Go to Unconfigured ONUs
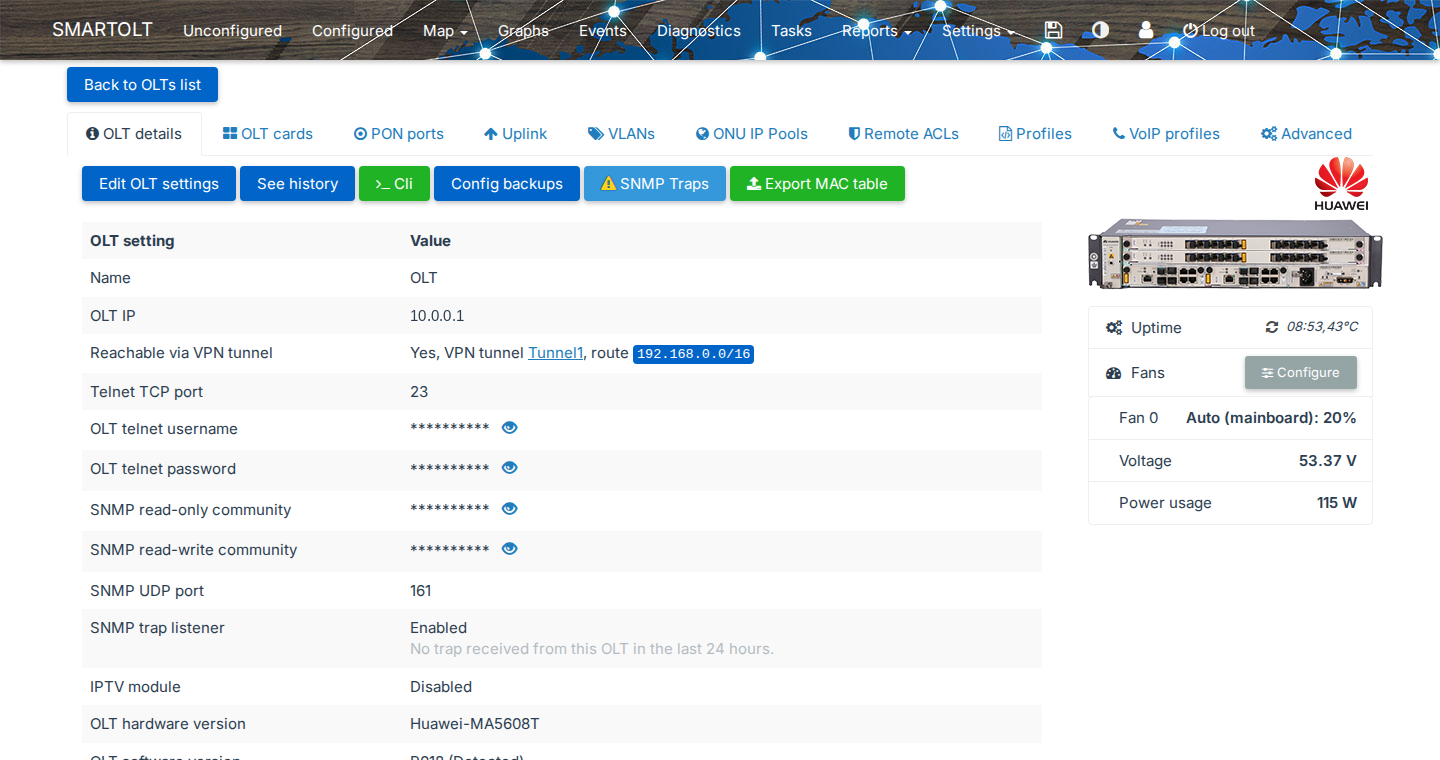This screenshot has height=760, width=1440. (x=232, y=31)
